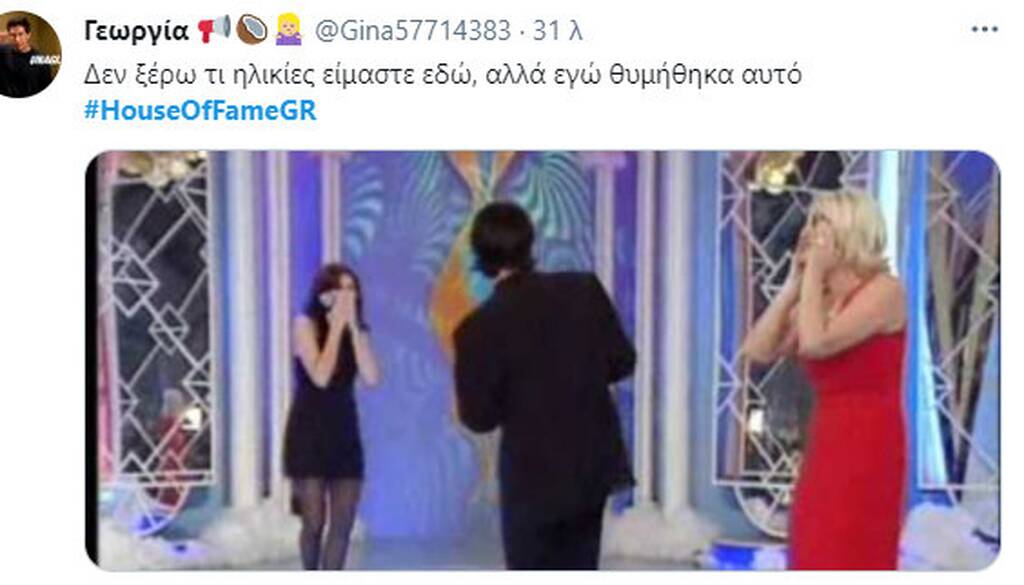Click the megaphone emoji beside the name

pos(214,29)
